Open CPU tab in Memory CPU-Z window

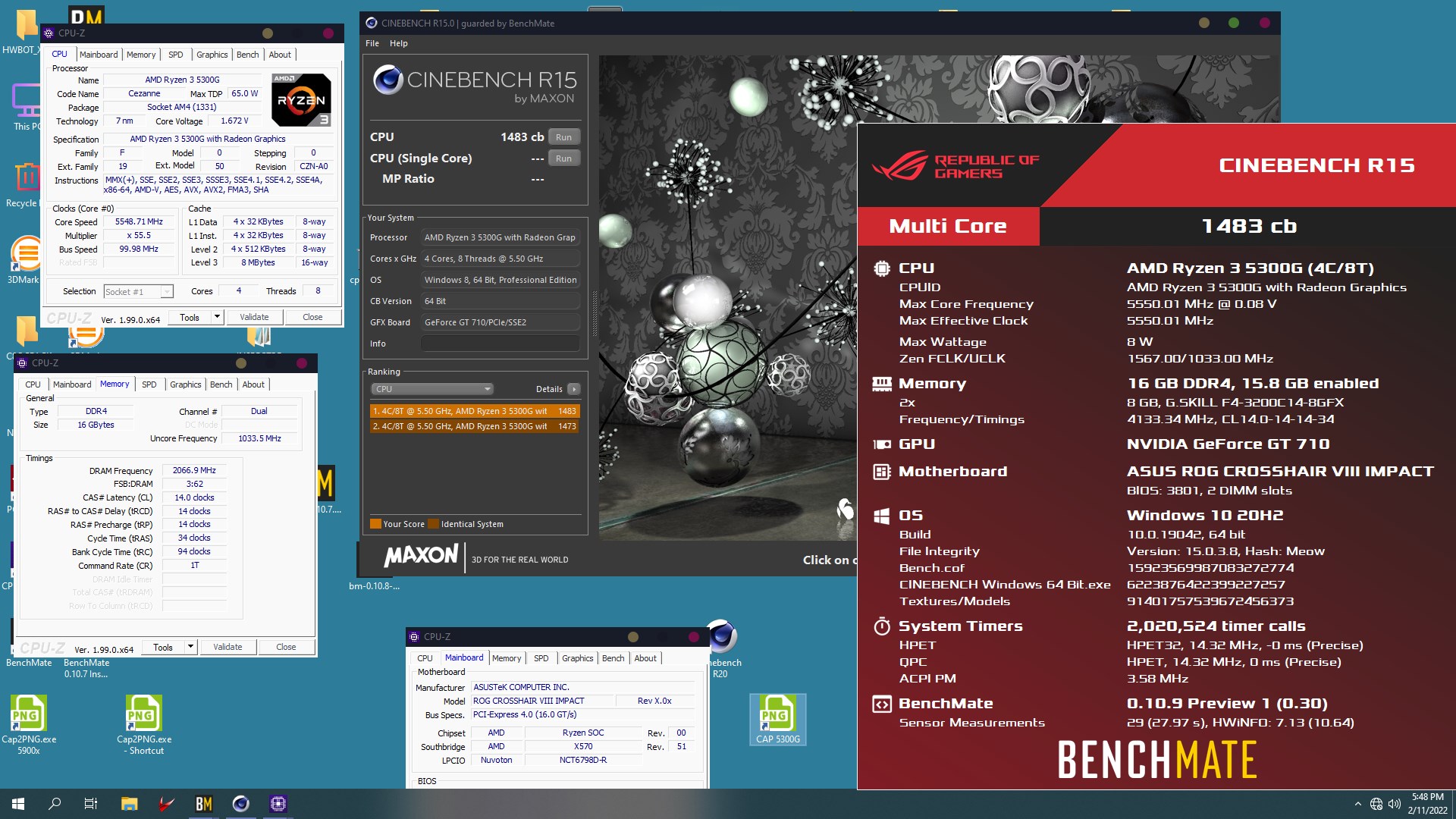33,384
